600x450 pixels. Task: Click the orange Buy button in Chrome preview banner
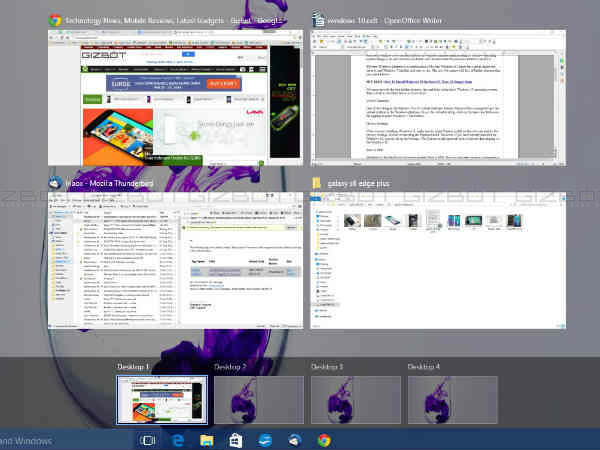point(224,83)
